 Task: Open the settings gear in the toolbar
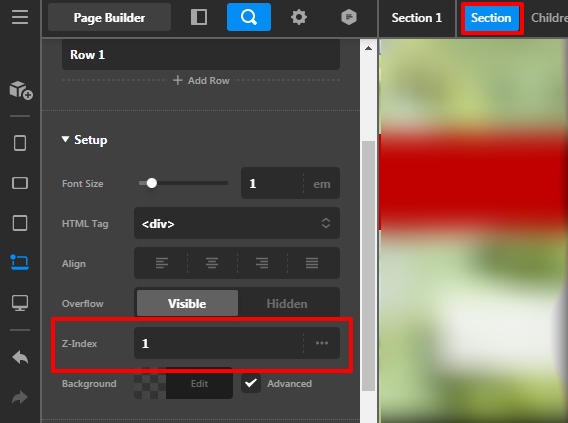click(x=299, y=17)
